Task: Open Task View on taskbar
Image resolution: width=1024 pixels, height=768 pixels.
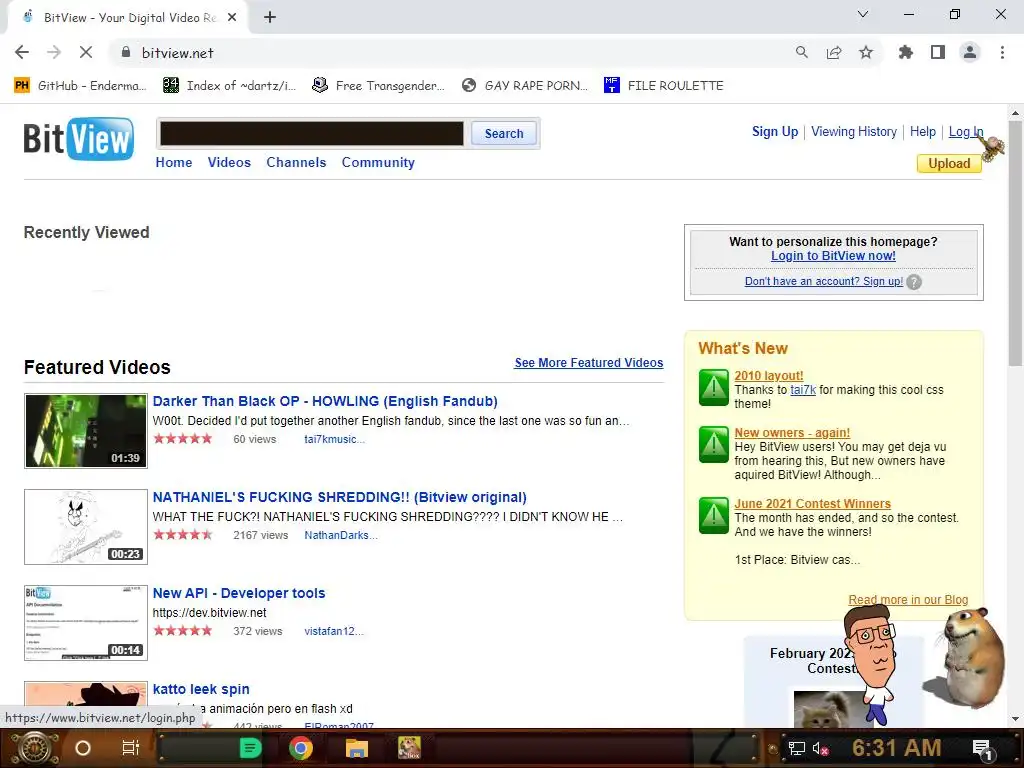Action: tap(131, 748)
